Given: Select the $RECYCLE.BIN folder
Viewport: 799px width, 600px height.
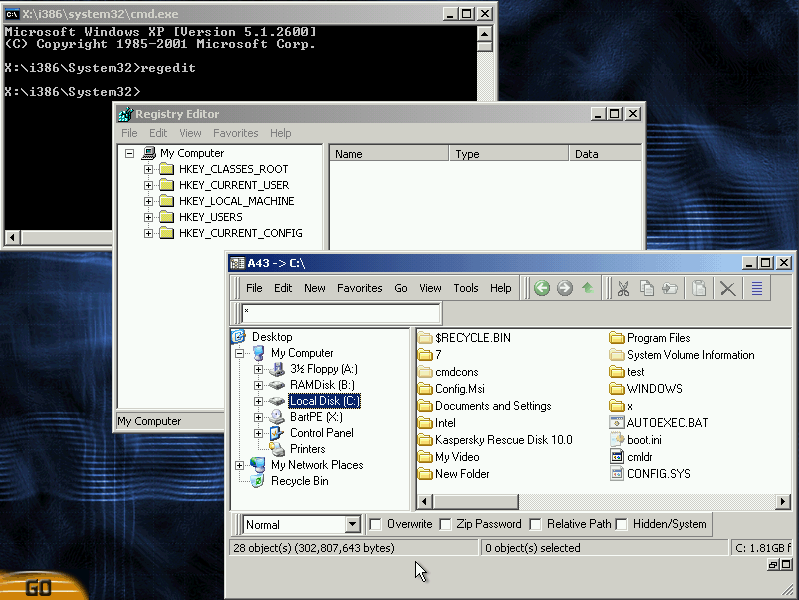Looking at the screenshot, I should click(472, 338).
